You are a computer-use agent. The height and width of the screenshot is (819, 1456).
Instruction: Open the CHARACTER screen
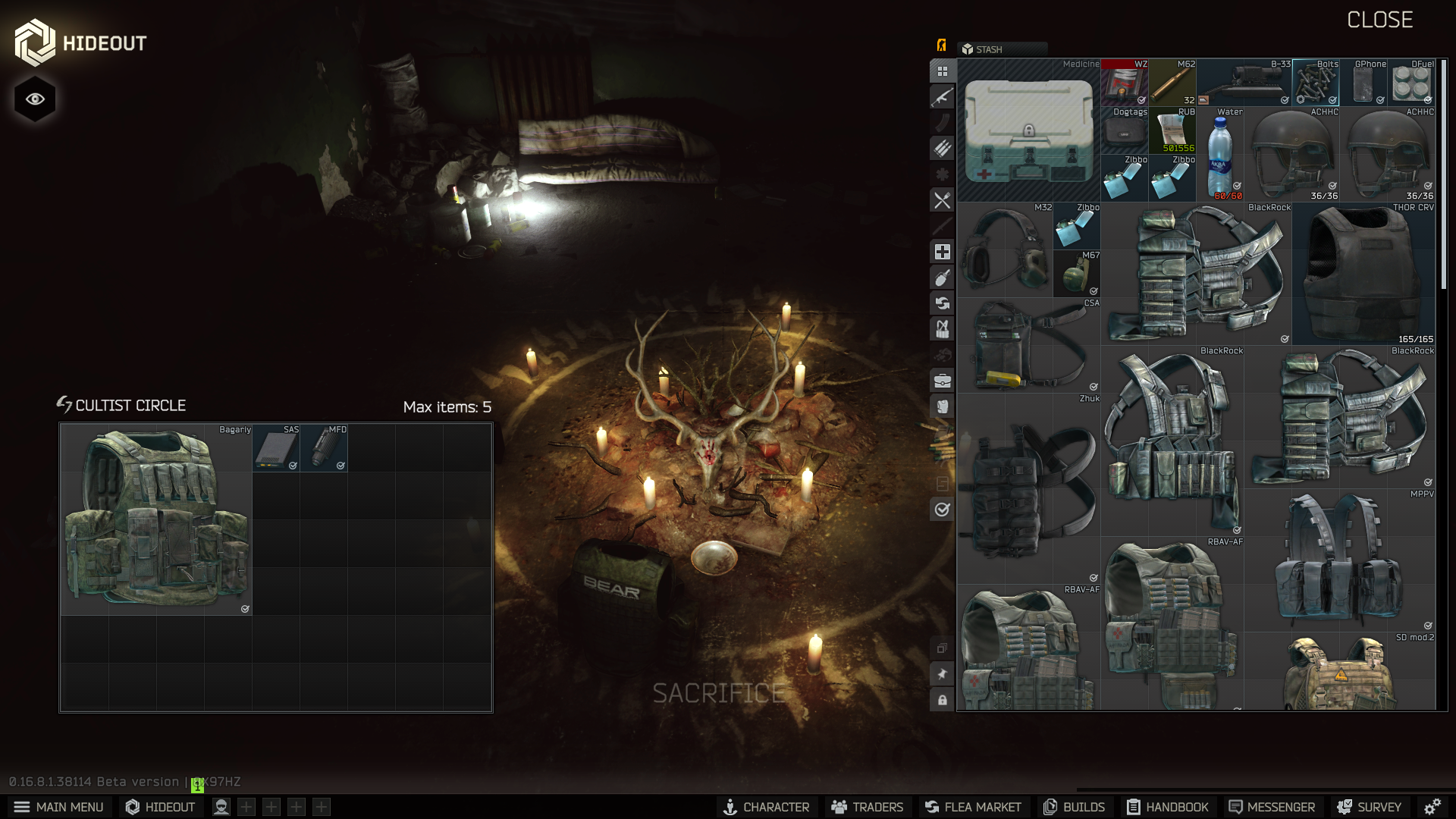pos(766,807)
